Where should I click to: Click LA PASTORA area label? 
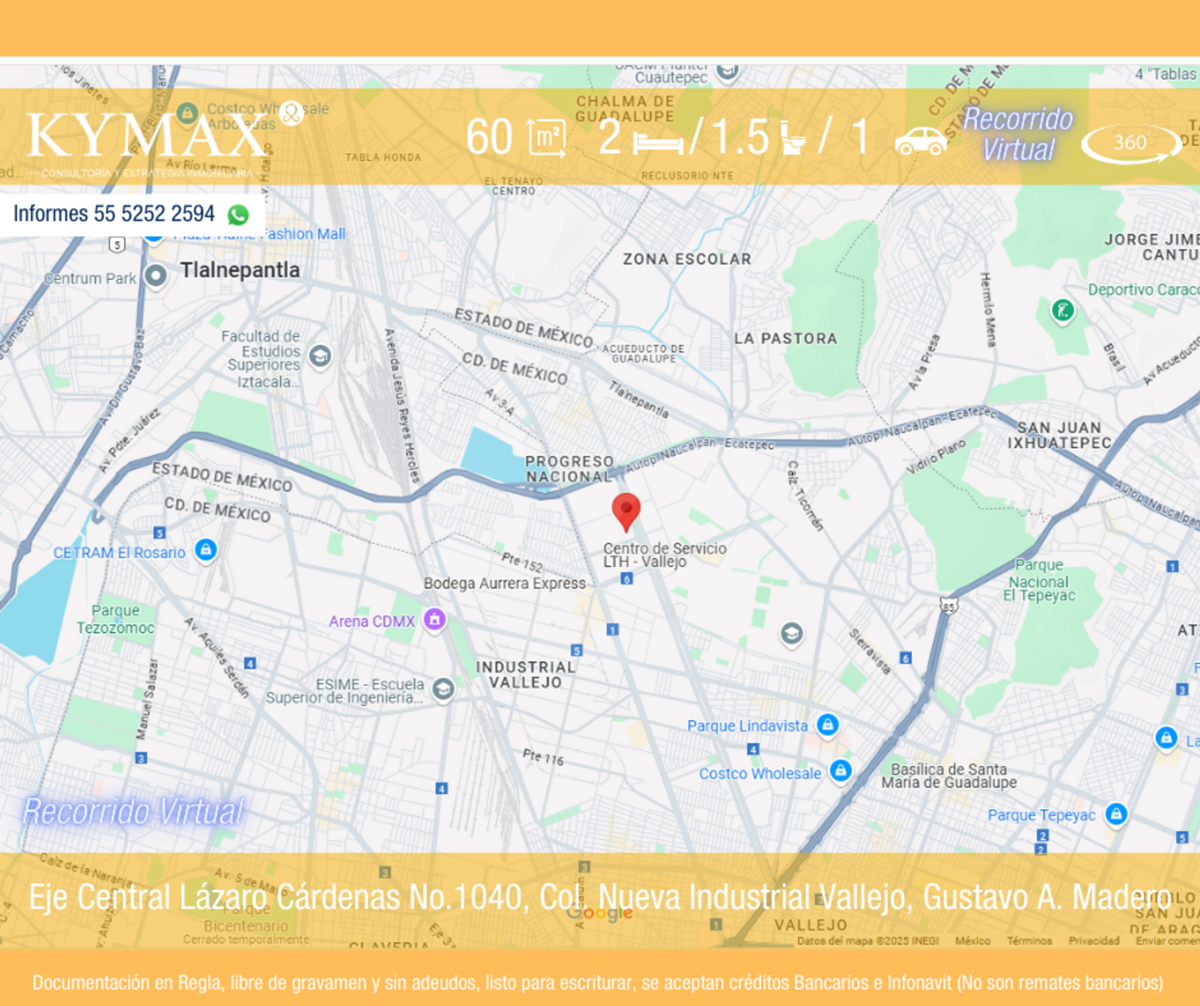click(786, 338)
